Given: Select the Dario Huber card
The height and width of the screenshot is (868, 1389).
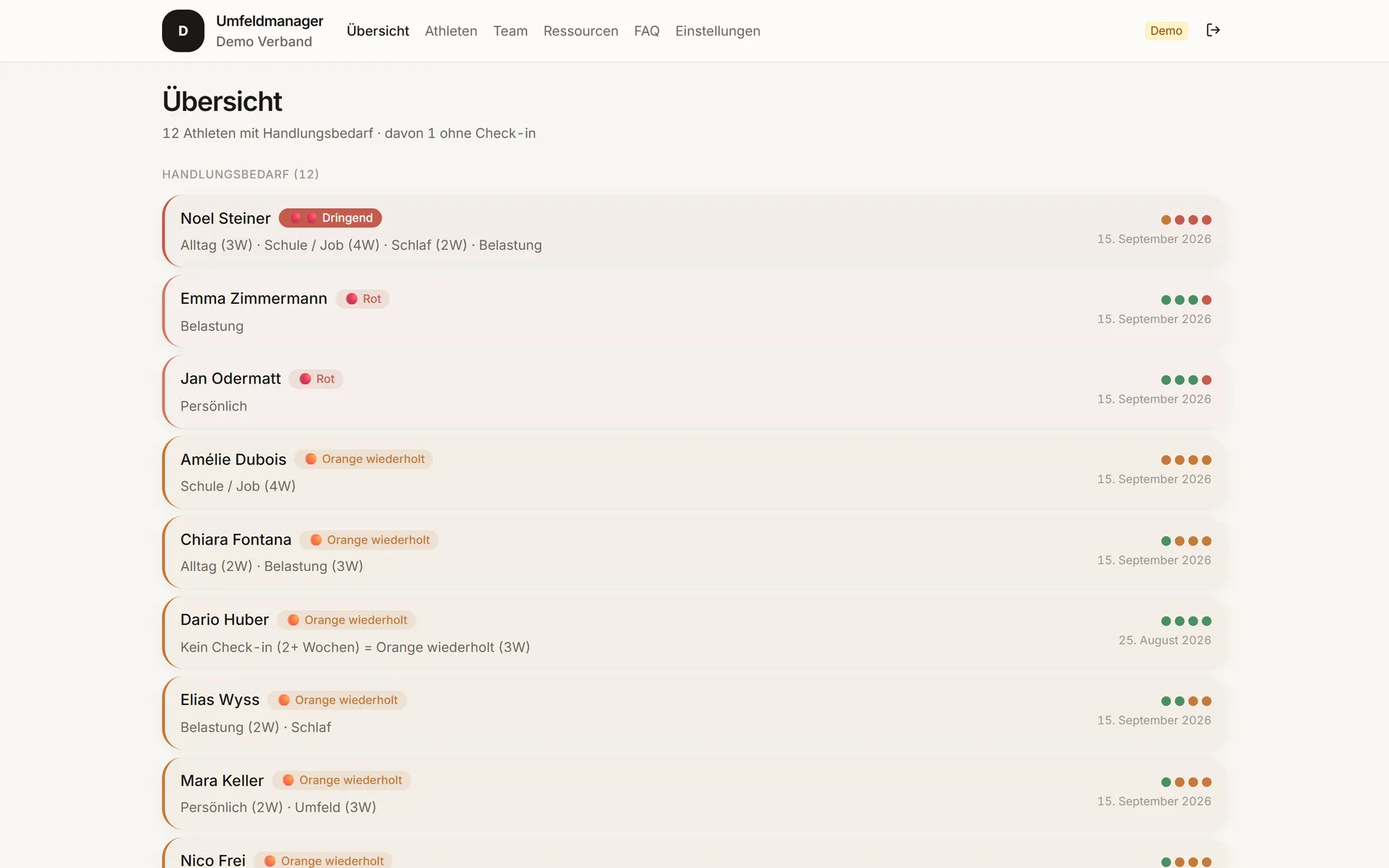Looking at the screenshot, I should (x=694, y=633).
